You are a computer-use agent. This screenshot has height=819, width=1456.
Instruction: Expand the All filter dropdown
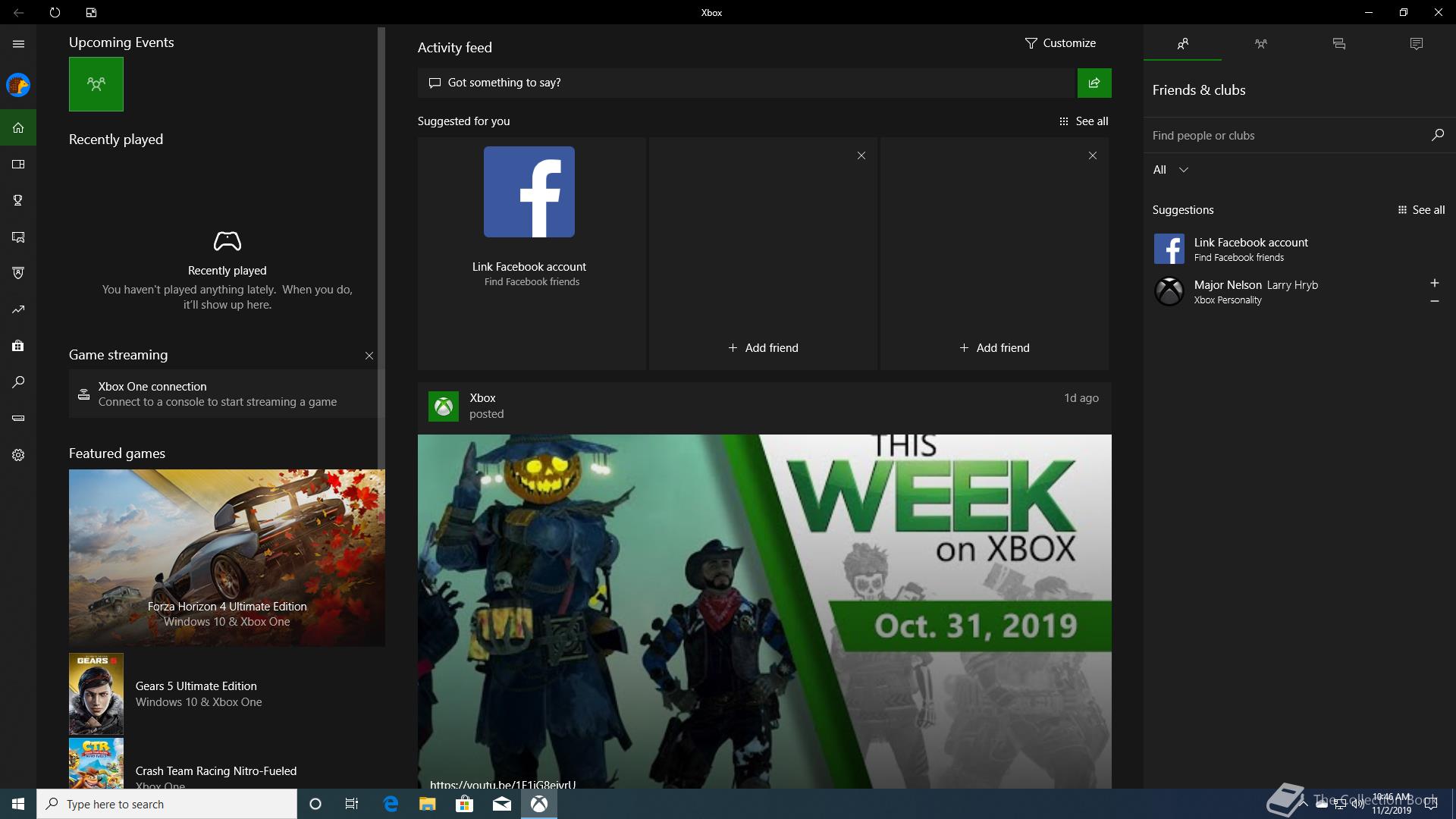point(1170,170)
